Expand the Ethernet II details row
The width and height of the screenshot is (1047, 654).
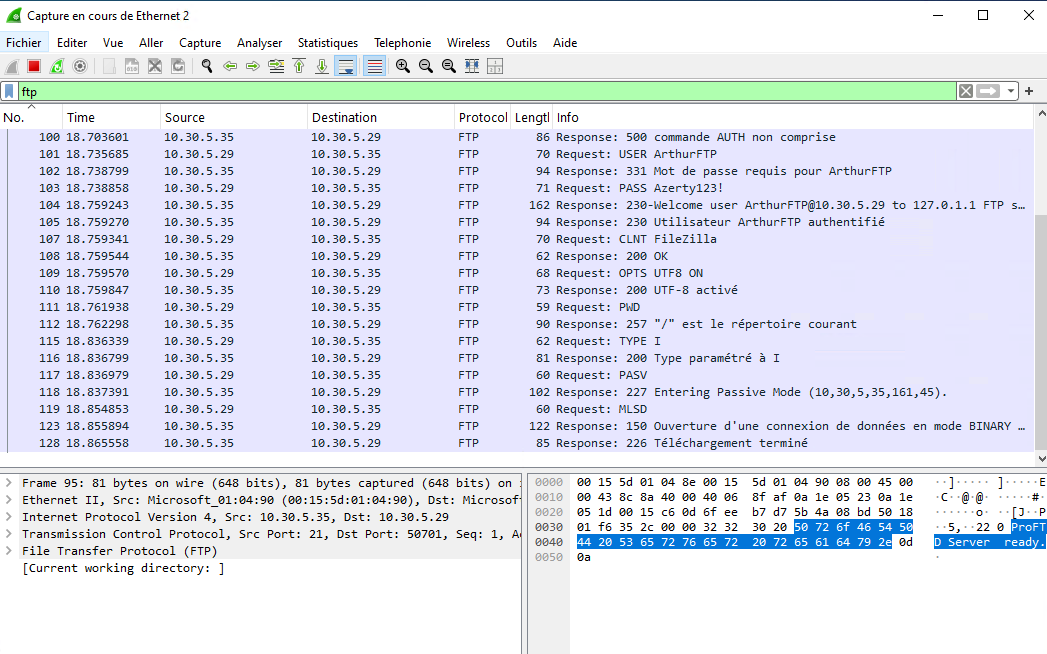tap(9, 500)
